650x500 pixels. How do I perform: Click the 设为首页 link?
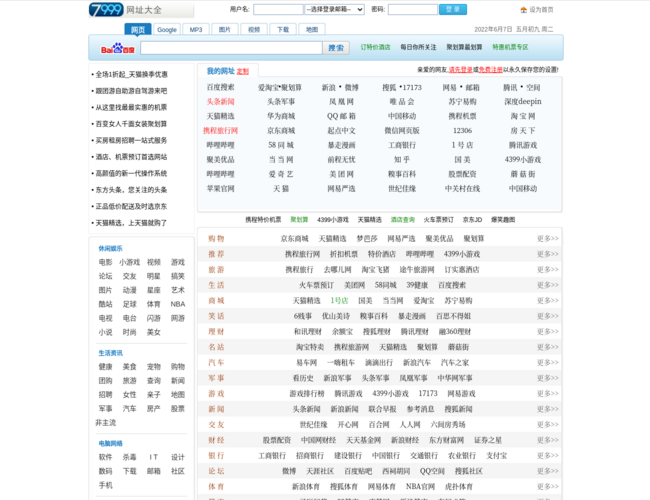pos(541,10)
